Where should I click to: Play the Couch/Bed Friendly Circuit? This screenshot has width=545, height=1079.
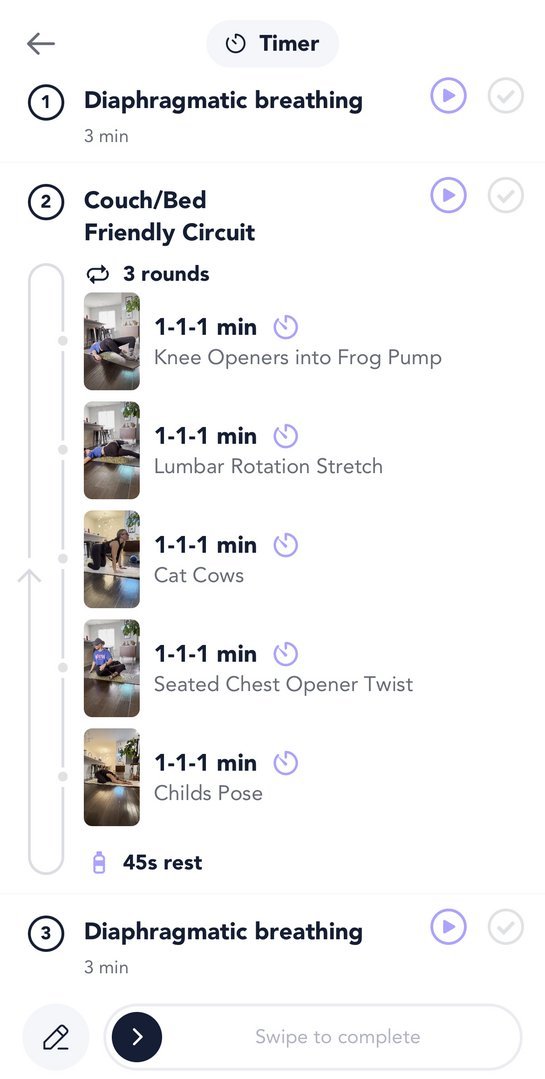point(449,195)
